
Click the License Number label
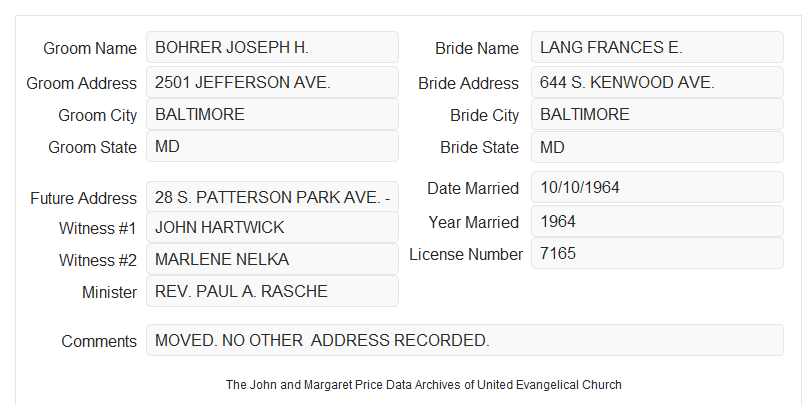[466, 255]
